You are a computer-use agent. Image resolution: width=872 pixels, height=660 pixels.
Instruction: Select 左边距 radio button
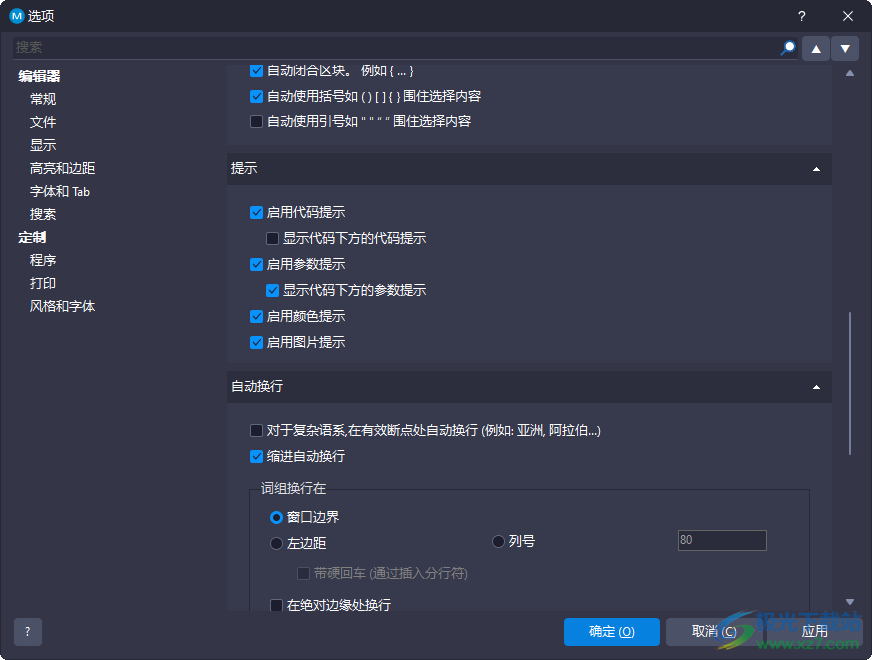click(276, 543)
